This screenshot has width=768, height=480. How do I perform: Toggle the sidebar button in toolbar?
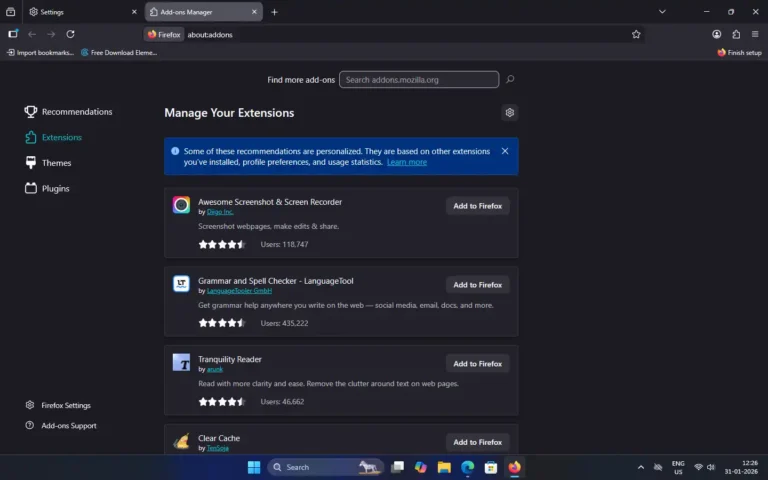tap(13, 34)
